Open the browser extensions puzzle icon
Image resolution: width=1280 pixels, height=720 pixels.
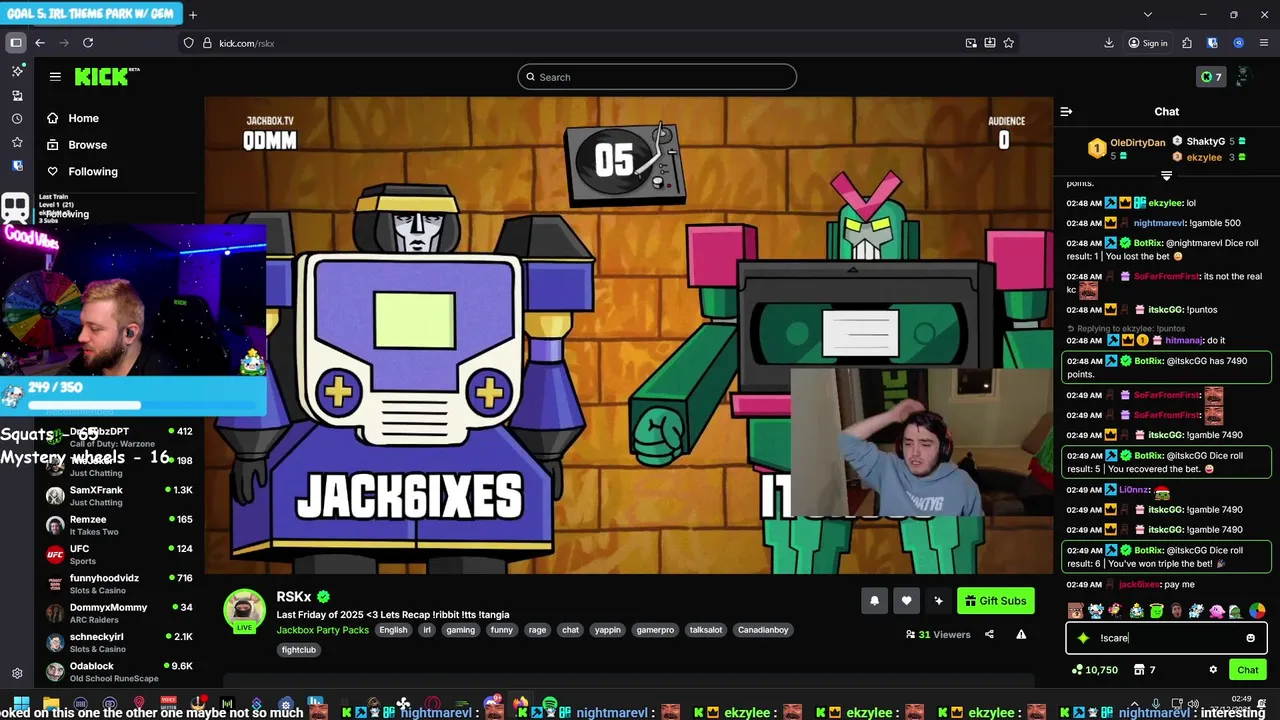[x=1187, y=43]
